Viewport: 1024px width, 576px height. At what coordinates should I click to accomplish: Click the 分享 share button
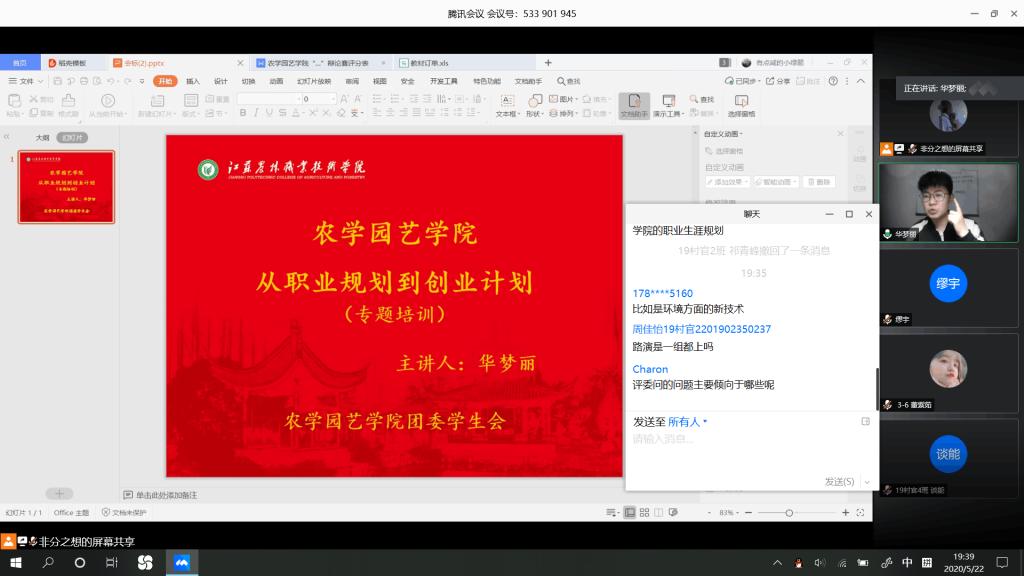click(779, 81)
